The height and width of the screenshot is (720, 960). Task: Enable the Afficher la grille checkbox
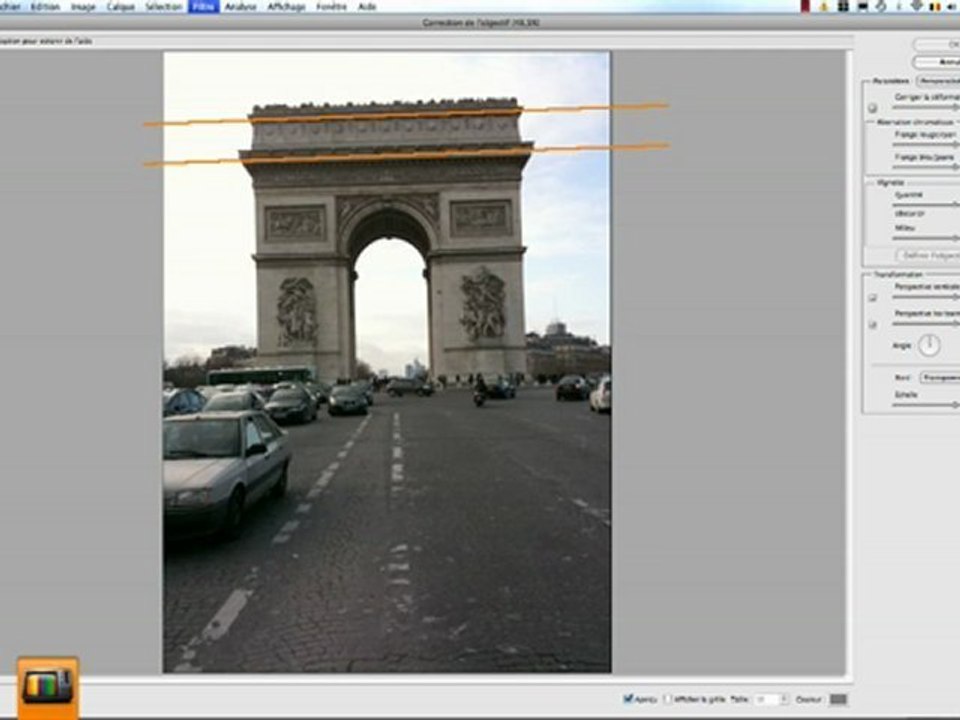pyautogui.click(x=669, y=699)
